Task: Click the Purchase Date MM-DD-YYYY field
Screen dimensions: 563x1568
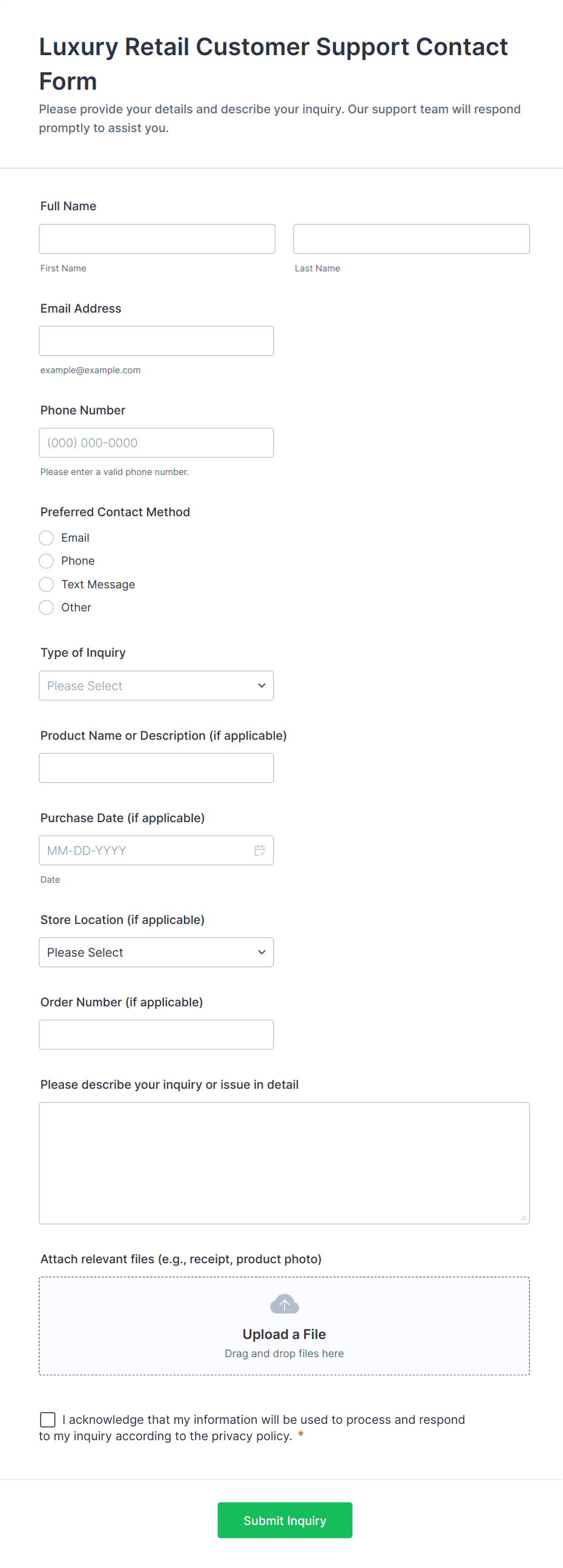Action: click(x=146, y=851)
